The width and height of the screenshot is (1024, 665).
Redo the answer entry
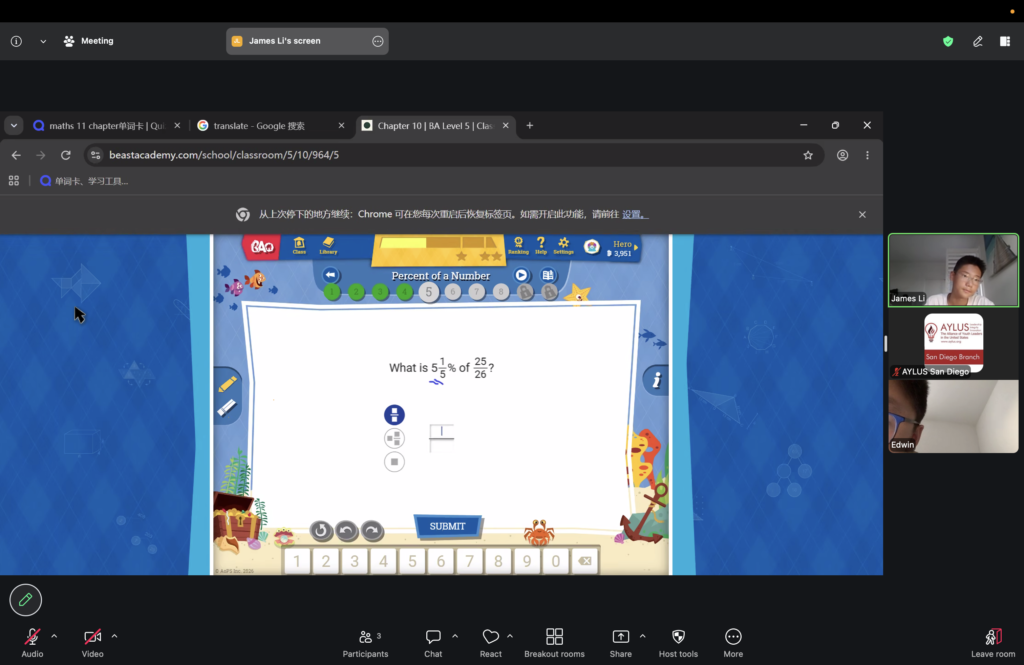tap(372, 530)
